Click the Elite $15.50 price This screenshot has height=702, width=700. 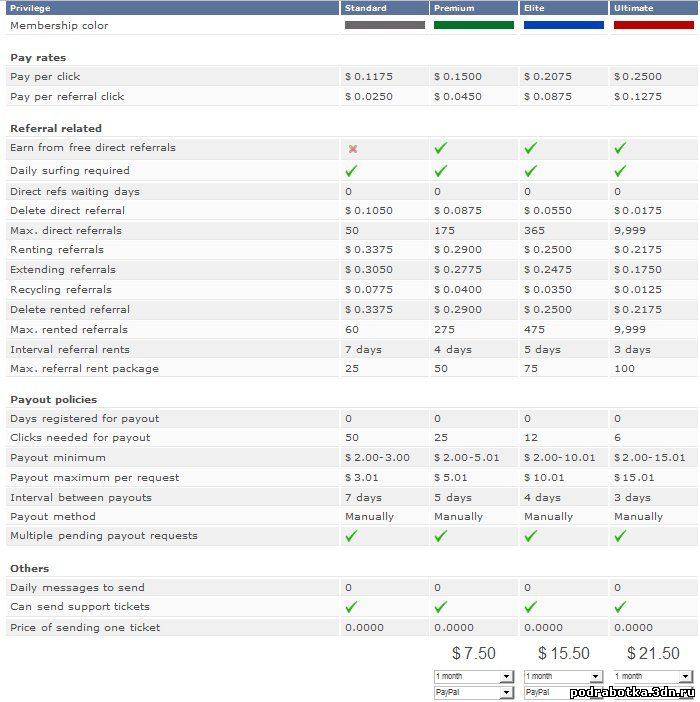tap(563, 653)
